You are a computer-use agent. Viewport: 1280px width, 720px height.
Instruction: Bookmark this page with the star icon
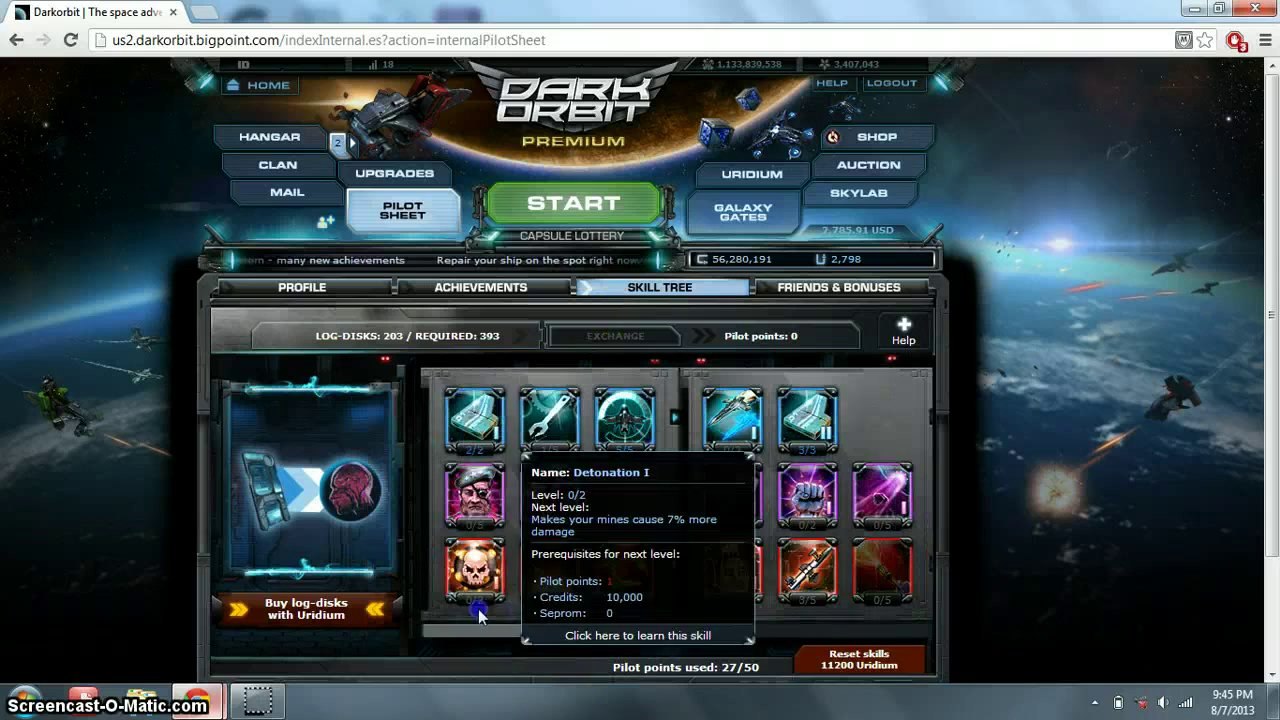point(1205,40)
